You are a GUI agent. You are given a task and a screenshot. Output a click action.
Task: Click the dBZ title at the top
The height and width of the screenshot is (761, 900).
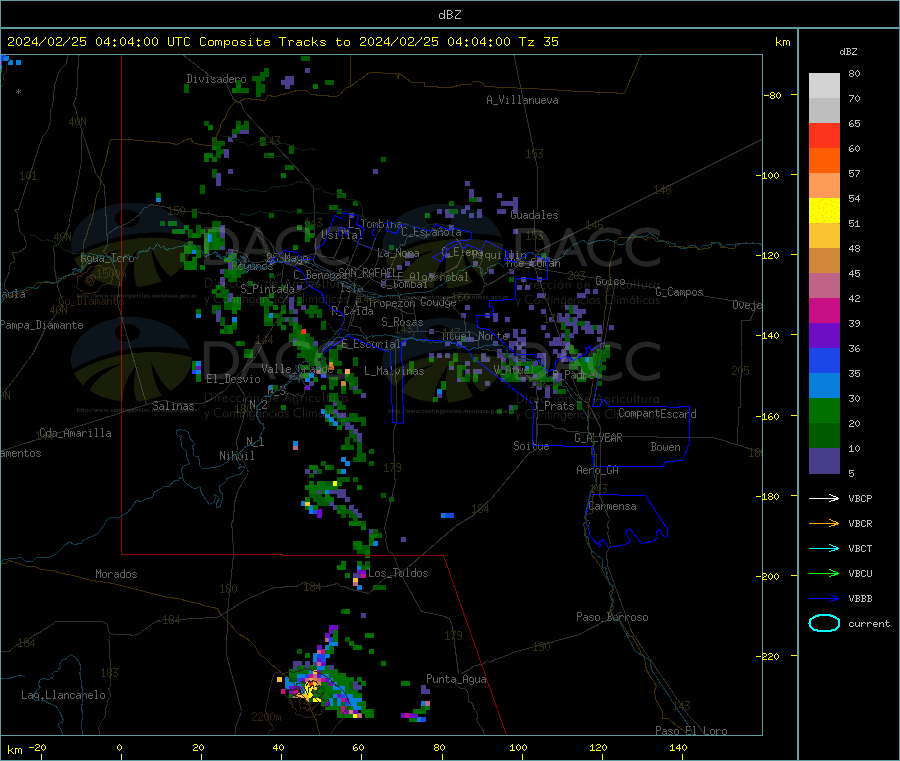pos(449,15)
